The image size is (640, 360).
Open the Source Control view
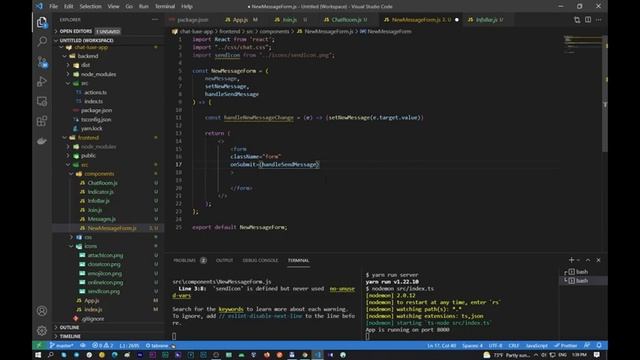pyautogui.click(x=42, y=62)
